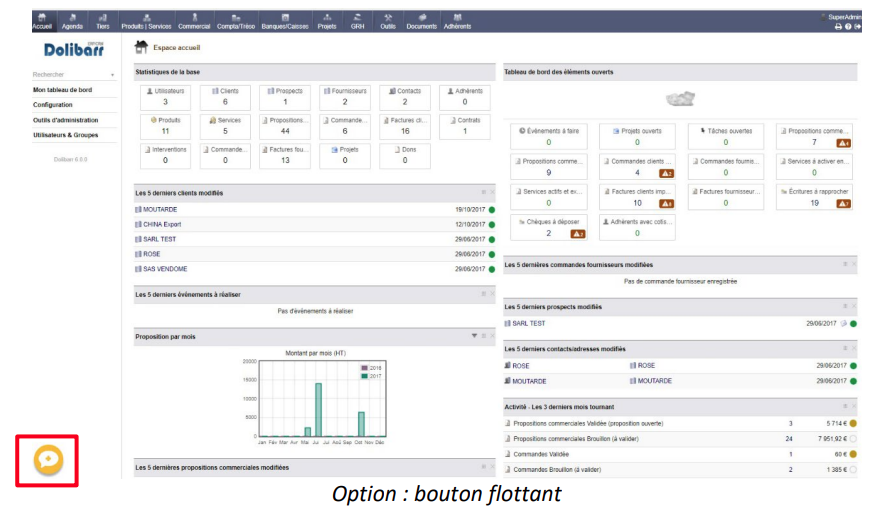
Task: Open Configuration in the sidebar
Action: pos(53,105)
